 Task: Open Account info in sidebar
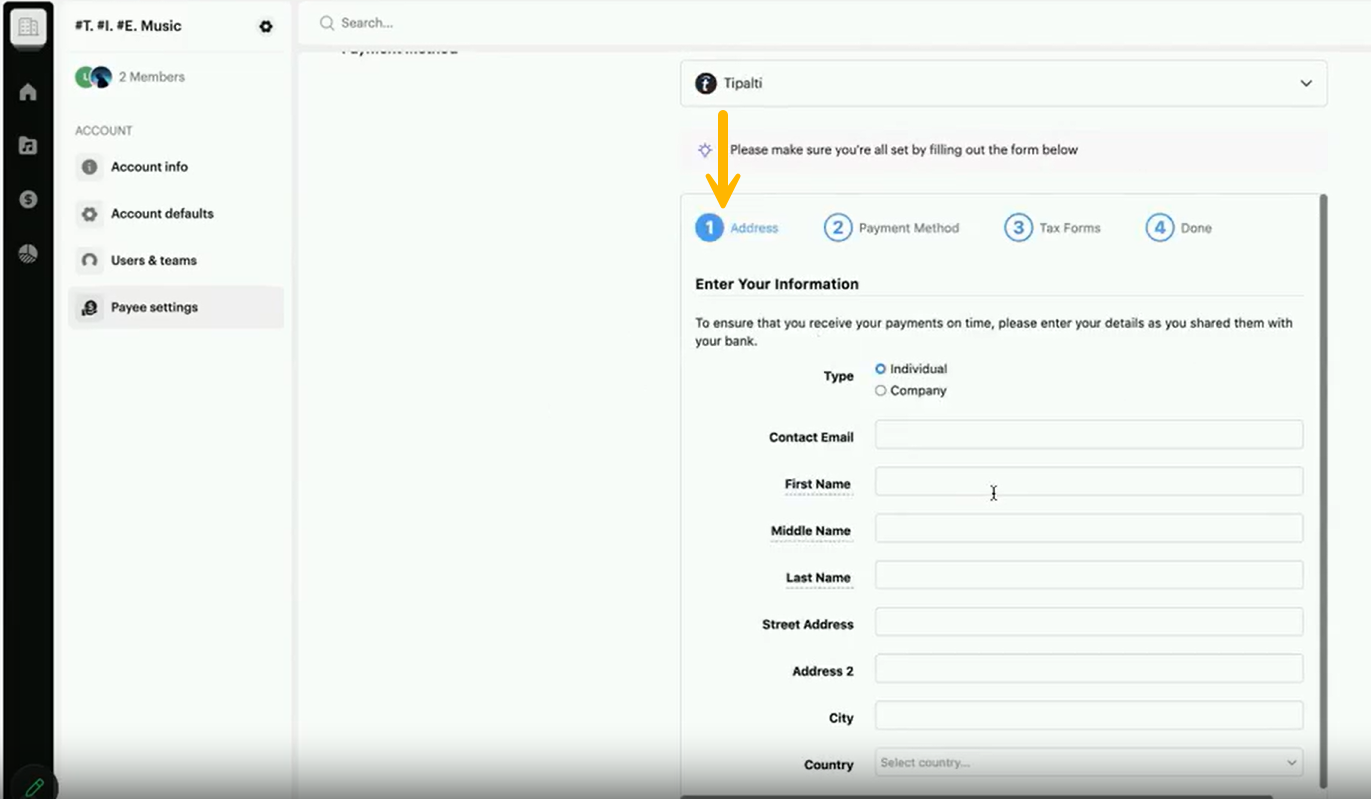pyautogui.click(x=149, y=167)
